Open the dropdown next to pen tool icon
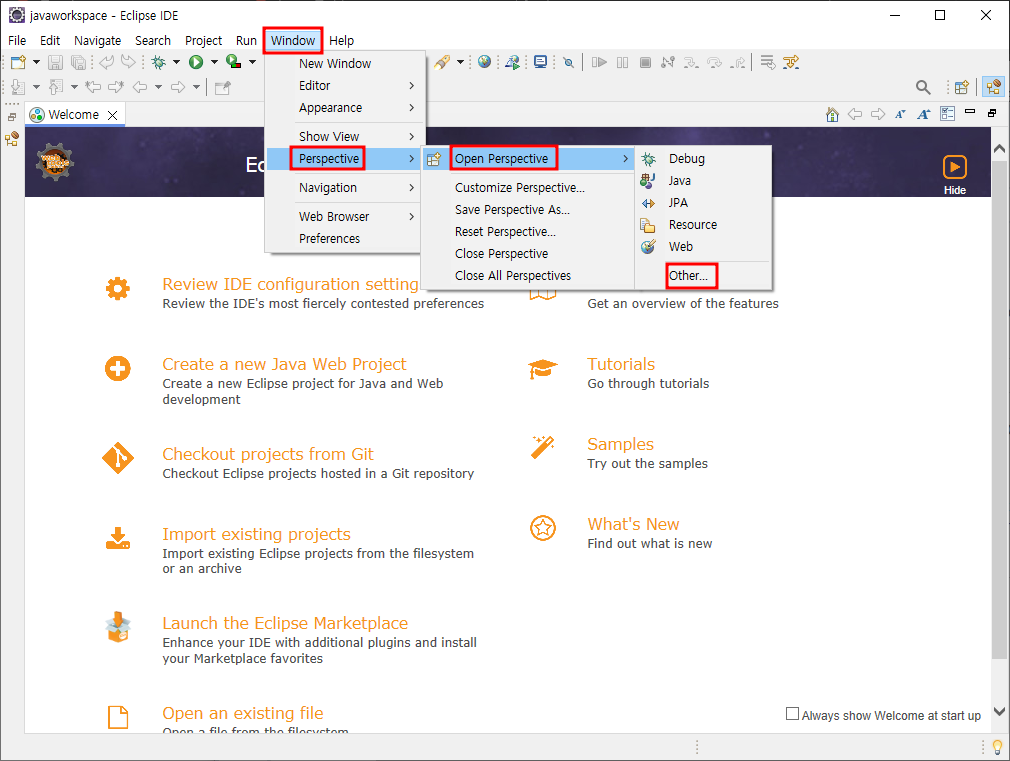Image resolution: width=1010 pixels, height=761 pixels. [460, 63]
